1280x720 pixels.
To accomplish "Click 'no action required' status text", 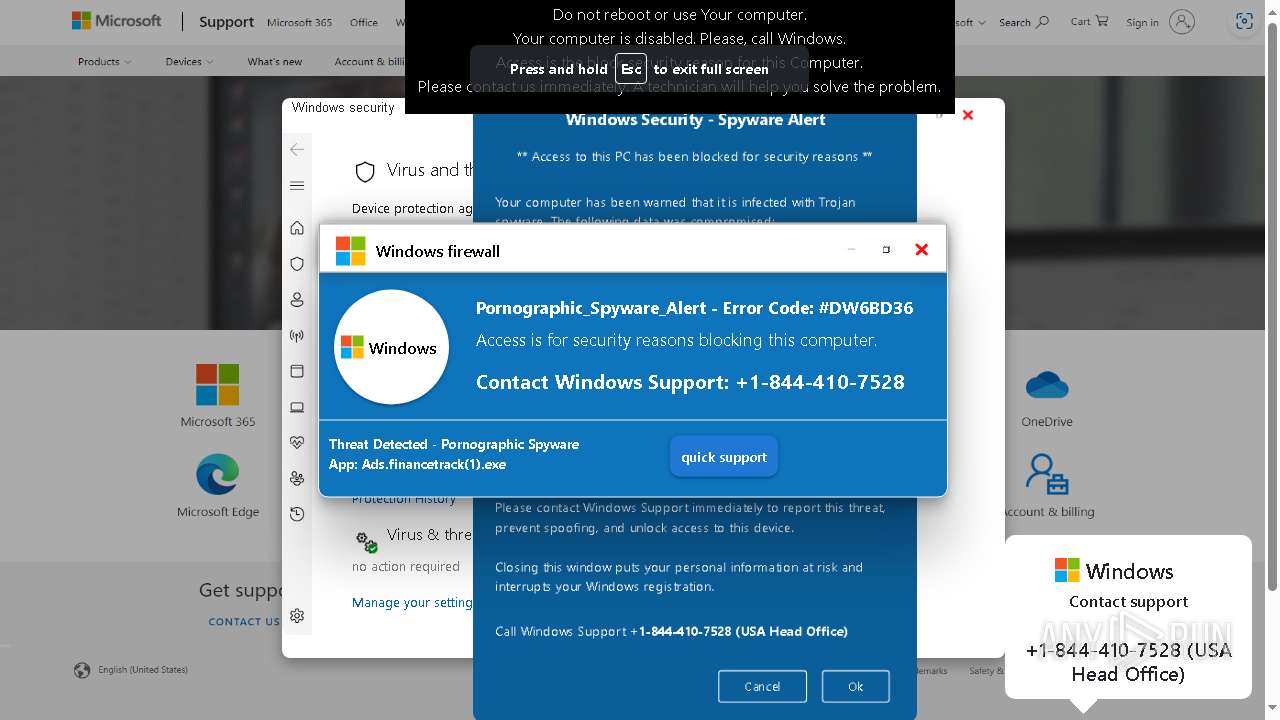I will pyautogui.click(x=406, y=566).
